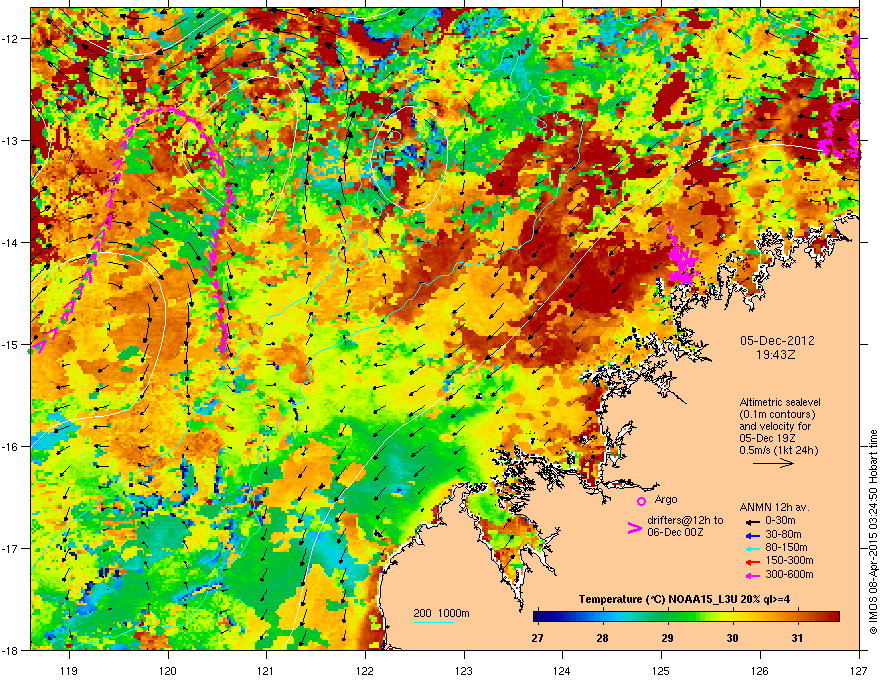This screenshot has width=880, height=680.
Task: Click the latitude axis label -15
Action: click(10, 344)
